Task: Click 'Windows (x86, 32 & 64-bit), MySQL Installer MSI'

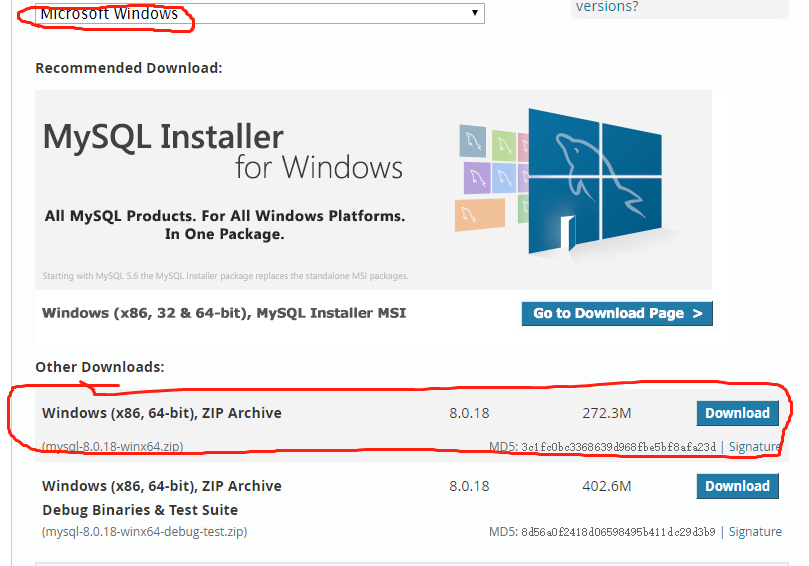Action: (x=224, y=313)
